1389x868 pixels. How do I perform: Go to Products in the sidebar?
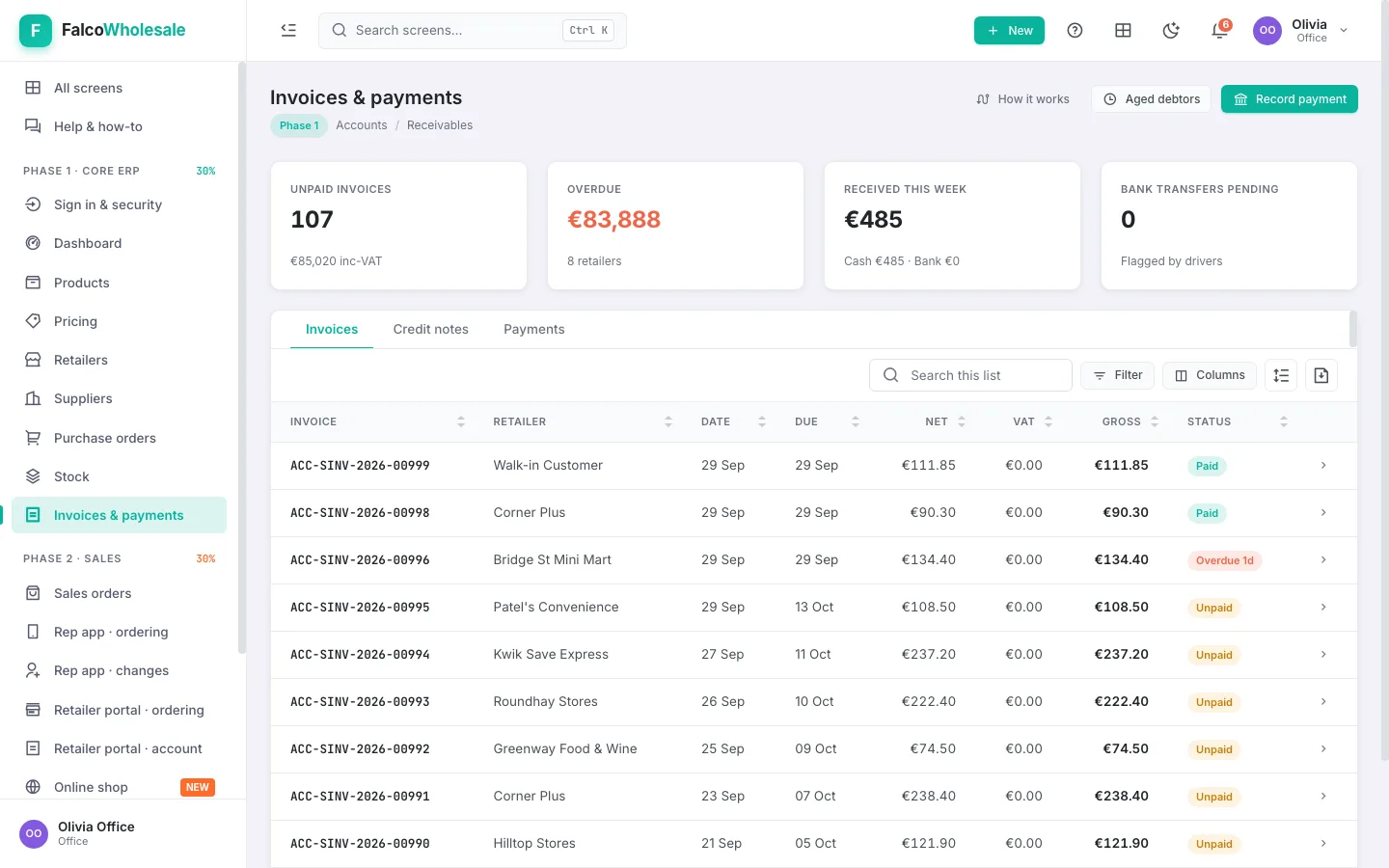(x=119, y=283)
